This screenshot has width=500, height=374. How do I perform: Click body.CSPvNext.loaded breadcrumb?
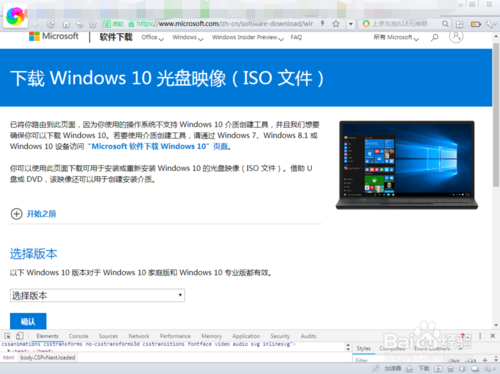(x=48, y=358)
